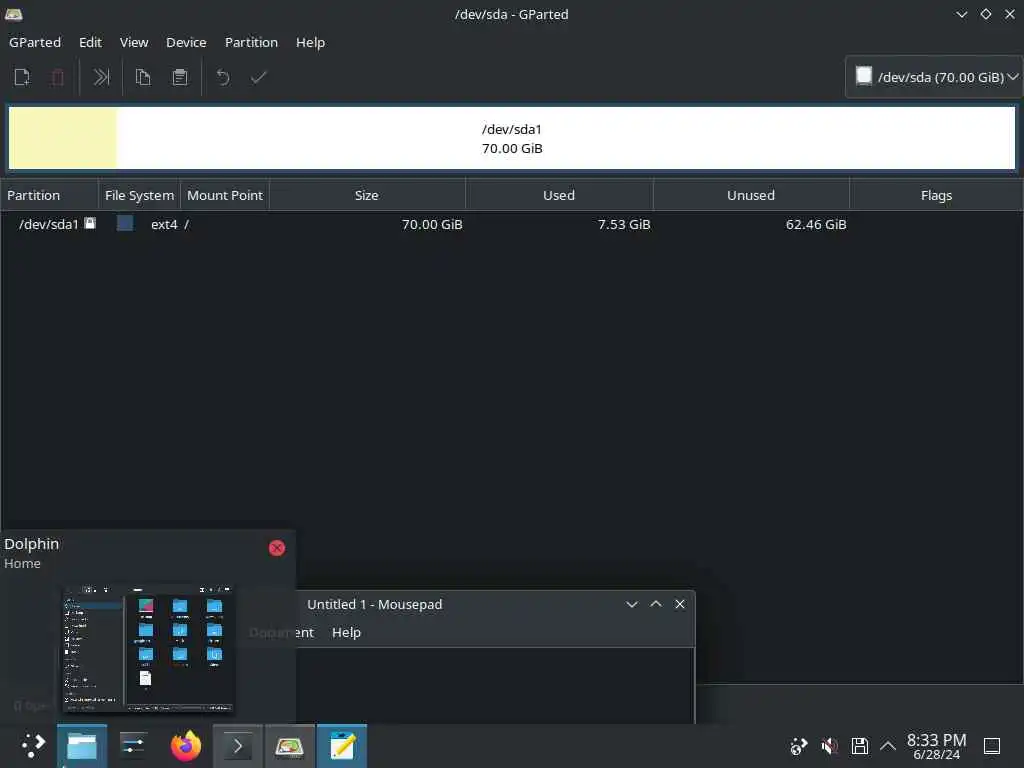Click the removable disk tray icon
The image size is (1024, 768).
[859, 746]
